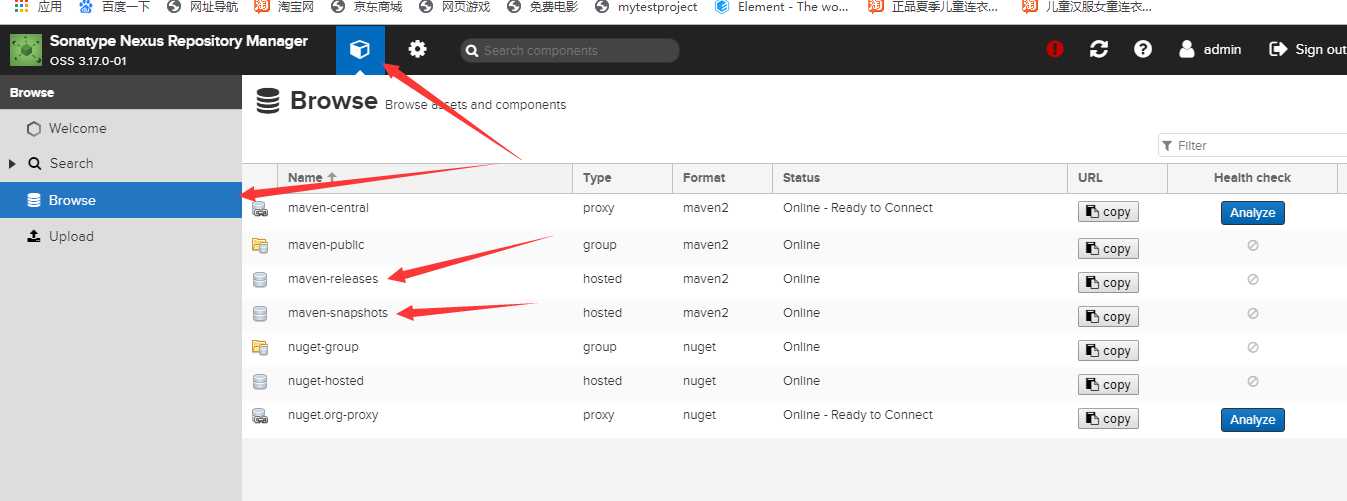Sort by the Status column header
Viewport: 1347px width, 501px height.
[x=920, y=178]
